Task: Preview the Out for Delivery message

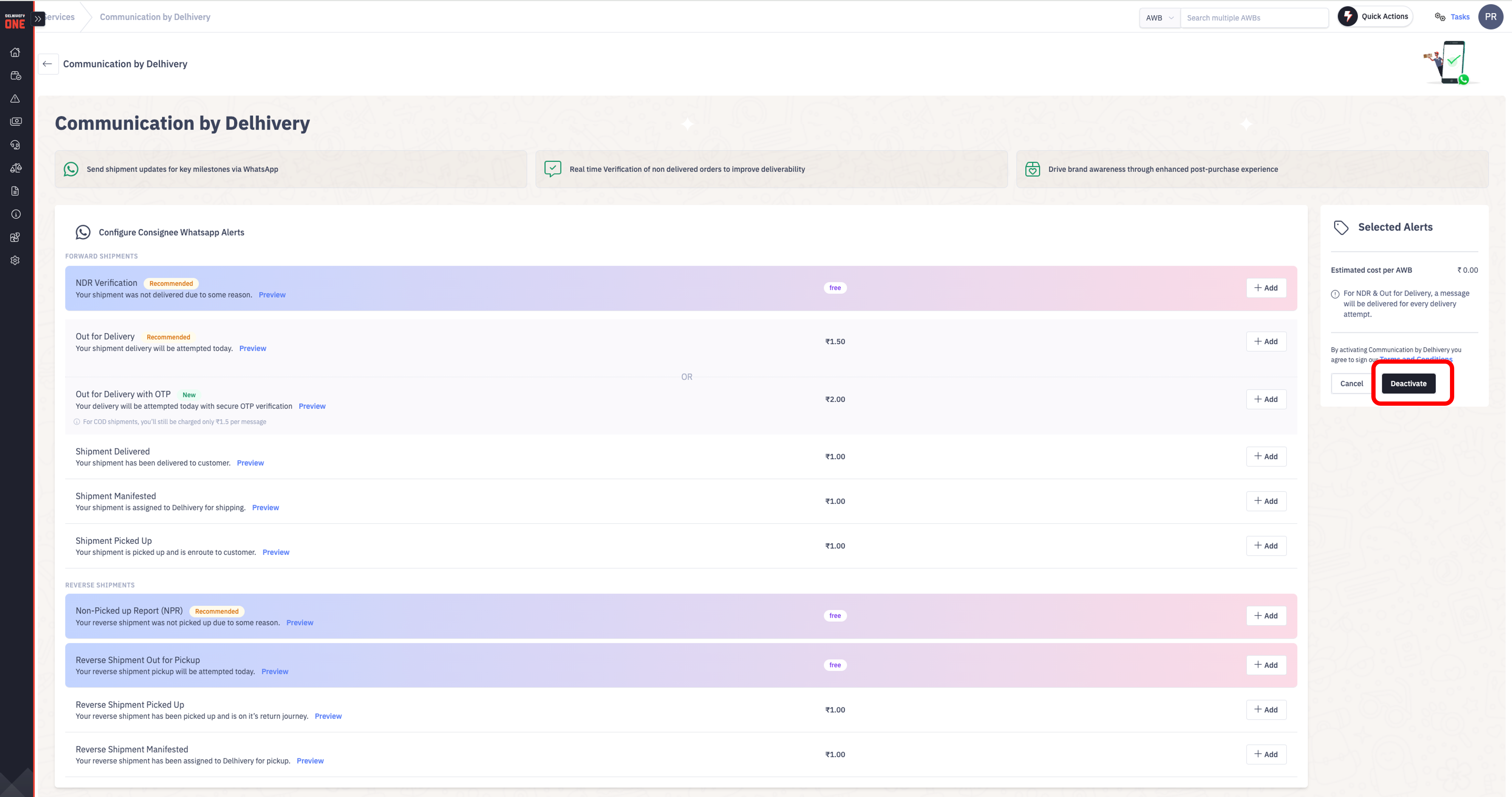Action: [x=252, y=348]
